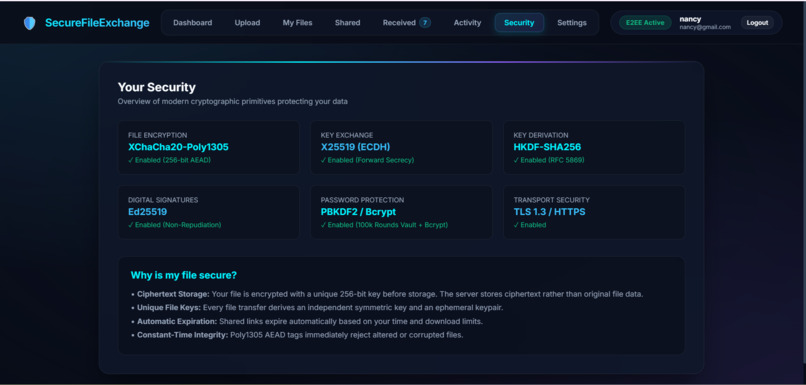
Task: Click XChaCha20-Poly1305 value
Action: (178, 147)
